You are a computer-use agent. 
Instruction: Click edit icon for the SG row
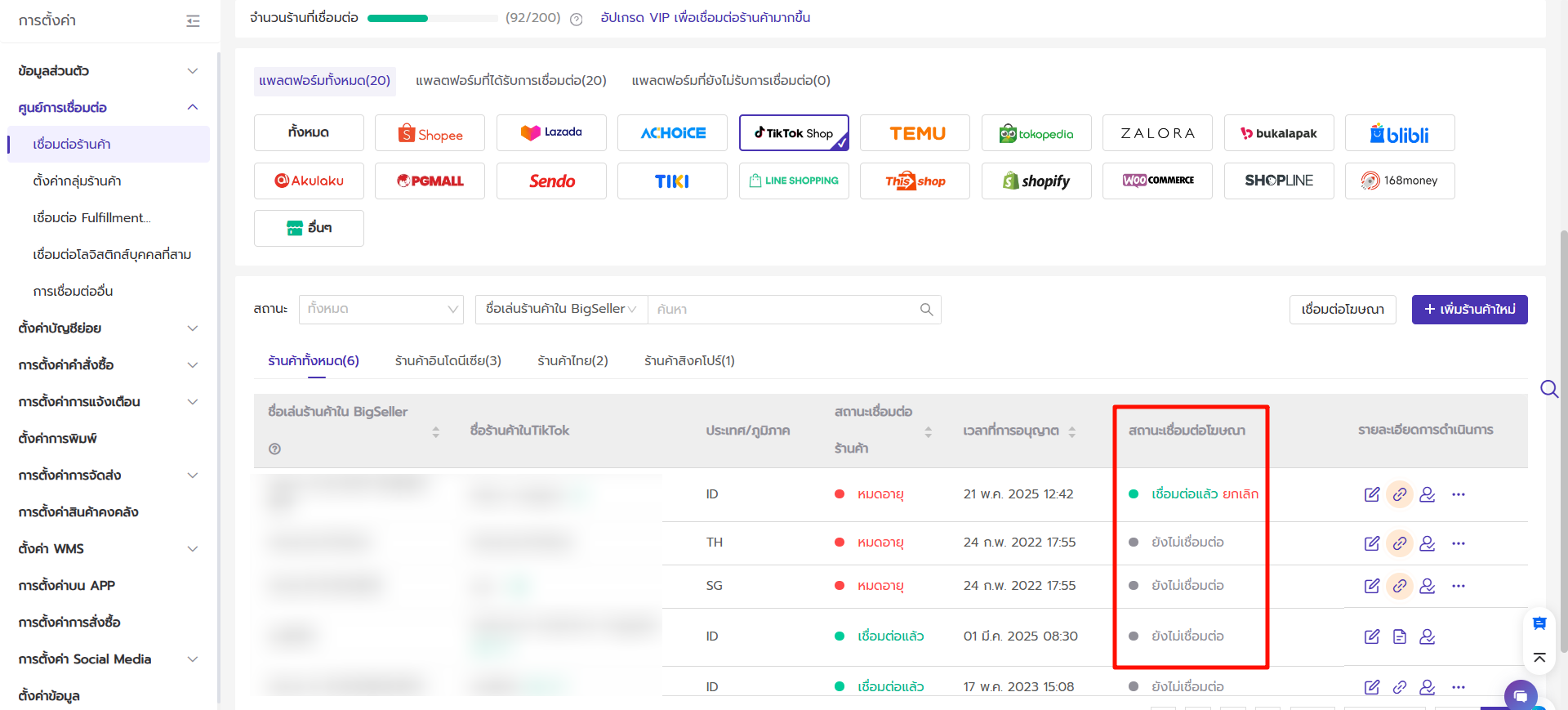click(x=1372, y=586)
